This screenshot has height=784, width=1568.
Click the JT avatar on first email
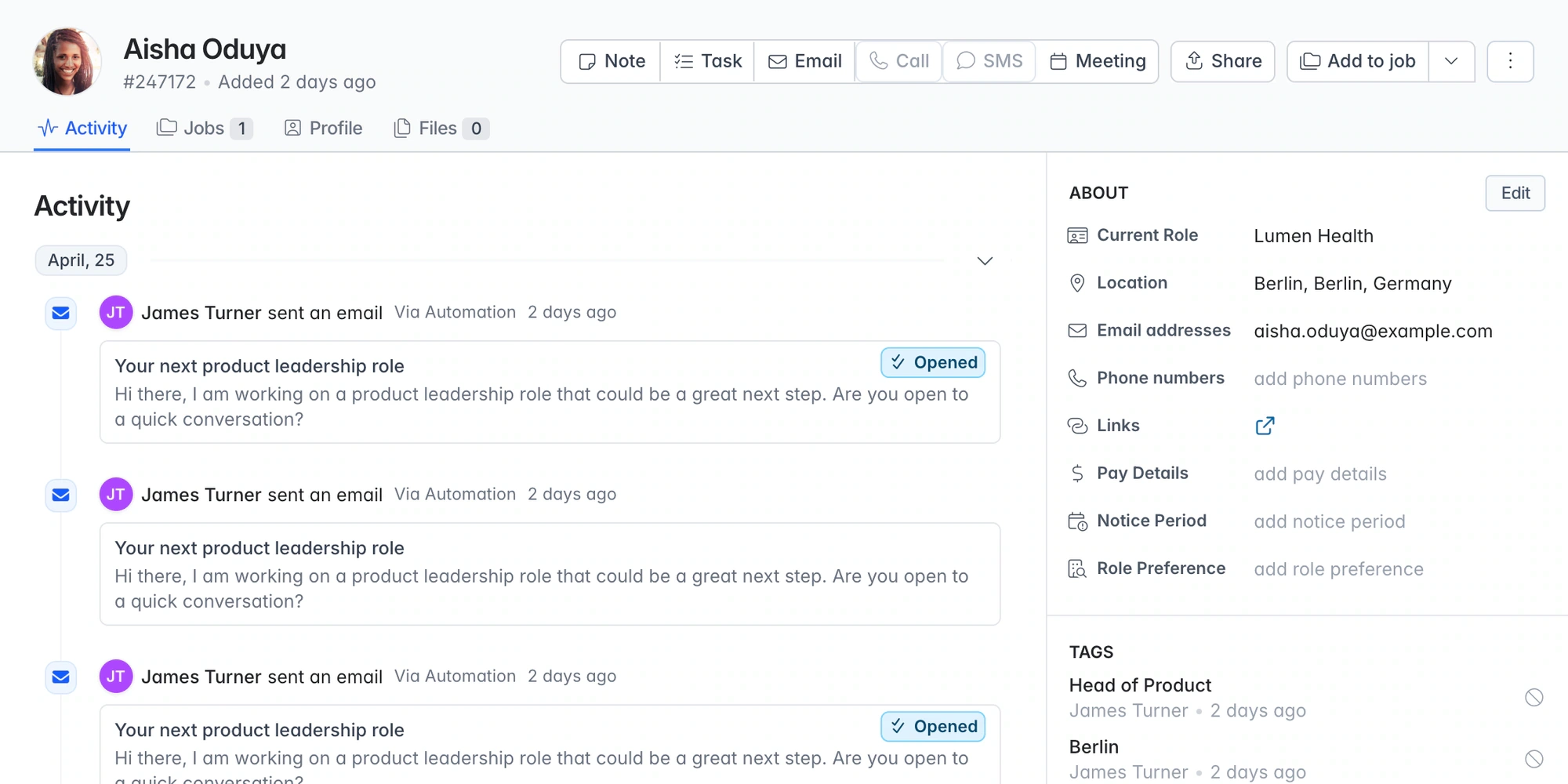pos(116,313)
